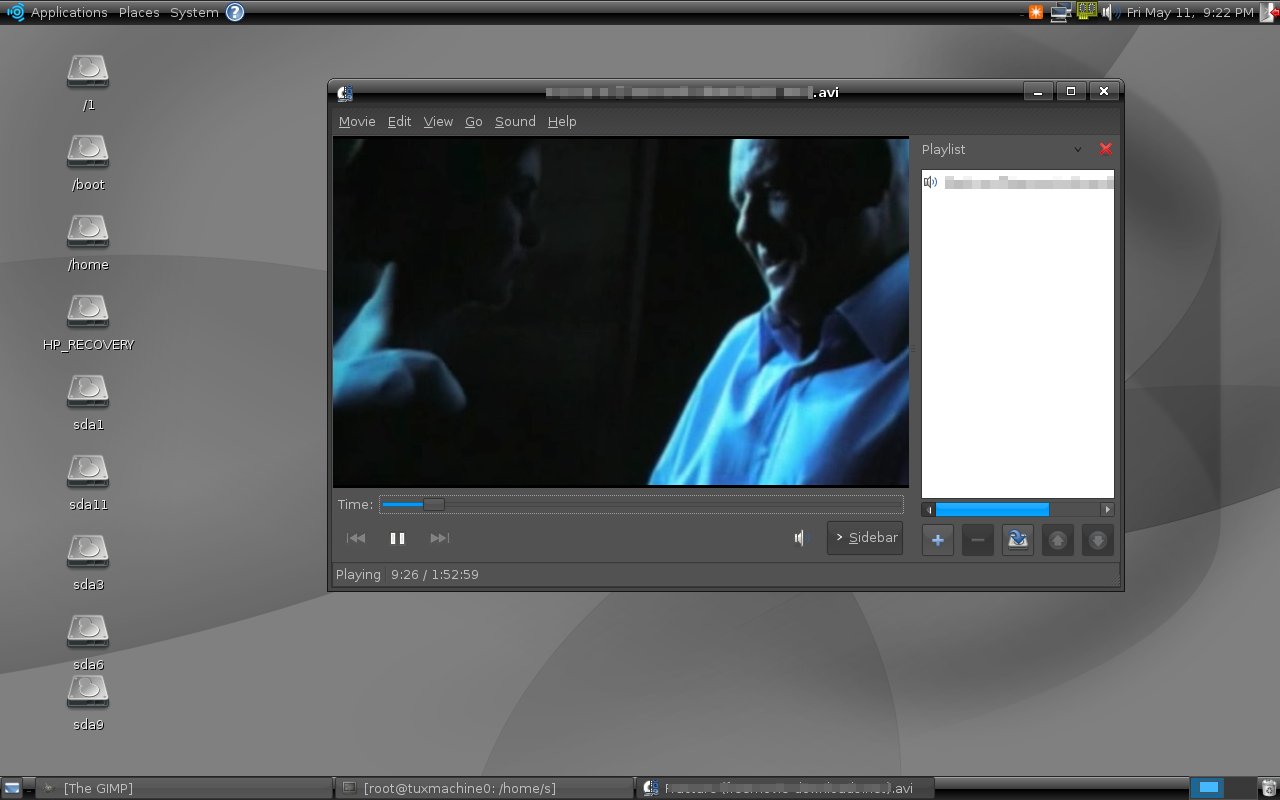Open the Movie menu

357,121
